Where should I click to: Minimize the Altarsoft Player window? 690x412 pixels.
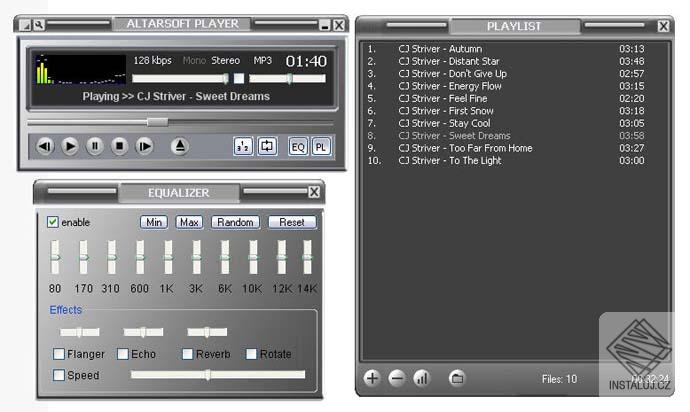[x=325, y=26]
